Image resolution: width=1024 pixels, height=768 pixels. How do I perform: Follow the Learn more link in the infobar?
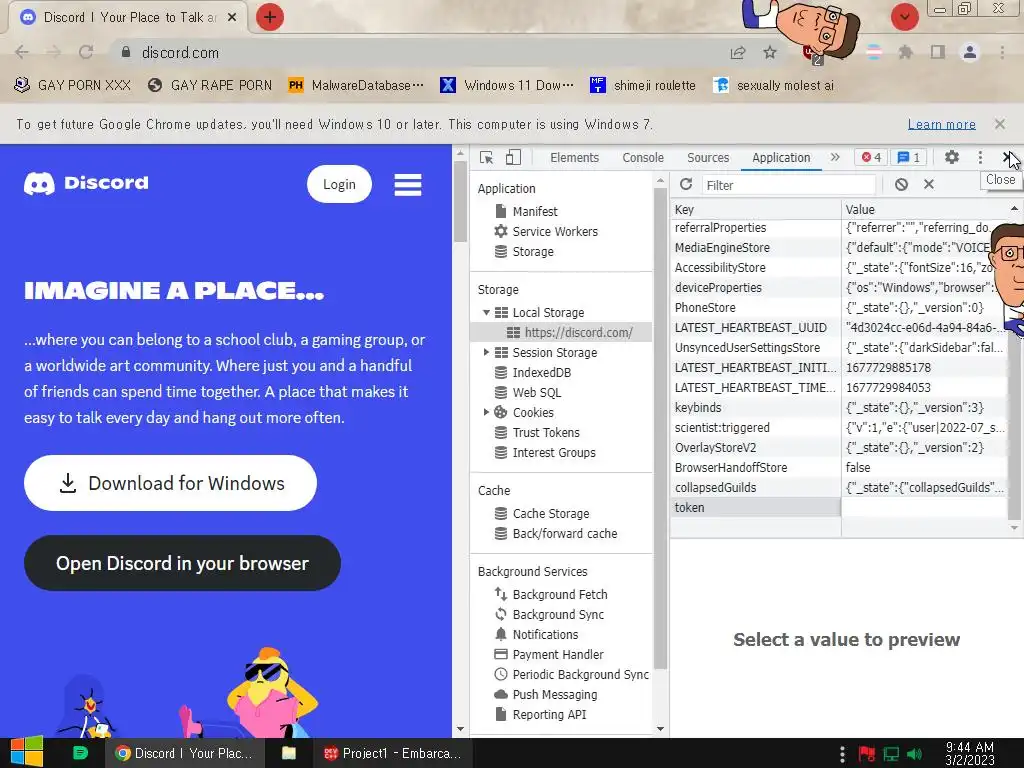(942, 124)
